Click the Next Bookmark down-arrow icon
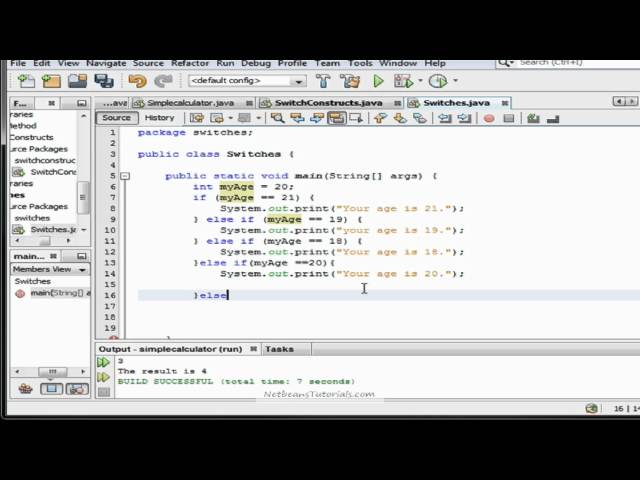The width and height of the screenshot is (640, 480). point(400,118)
